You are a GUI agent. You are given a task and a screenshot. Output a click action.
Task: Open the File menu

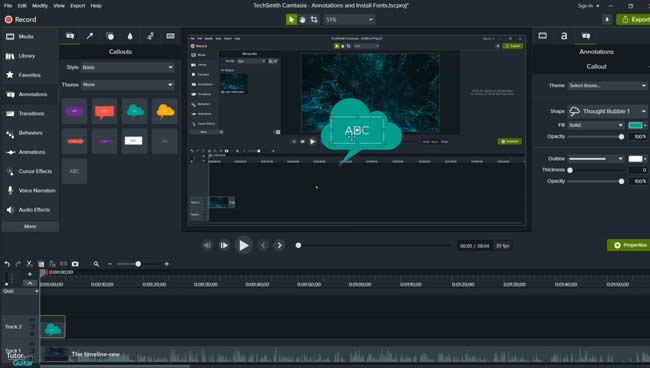coord(8,6)
